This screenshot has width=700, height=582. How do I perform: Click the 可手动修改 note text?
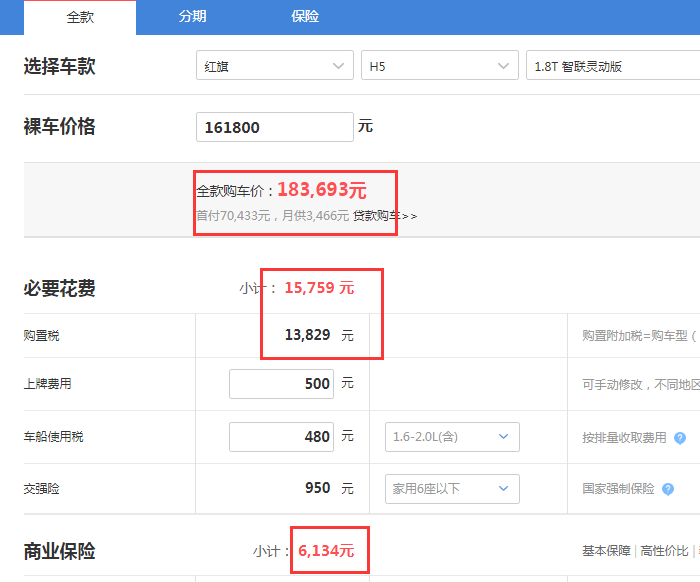pos(641,384)
